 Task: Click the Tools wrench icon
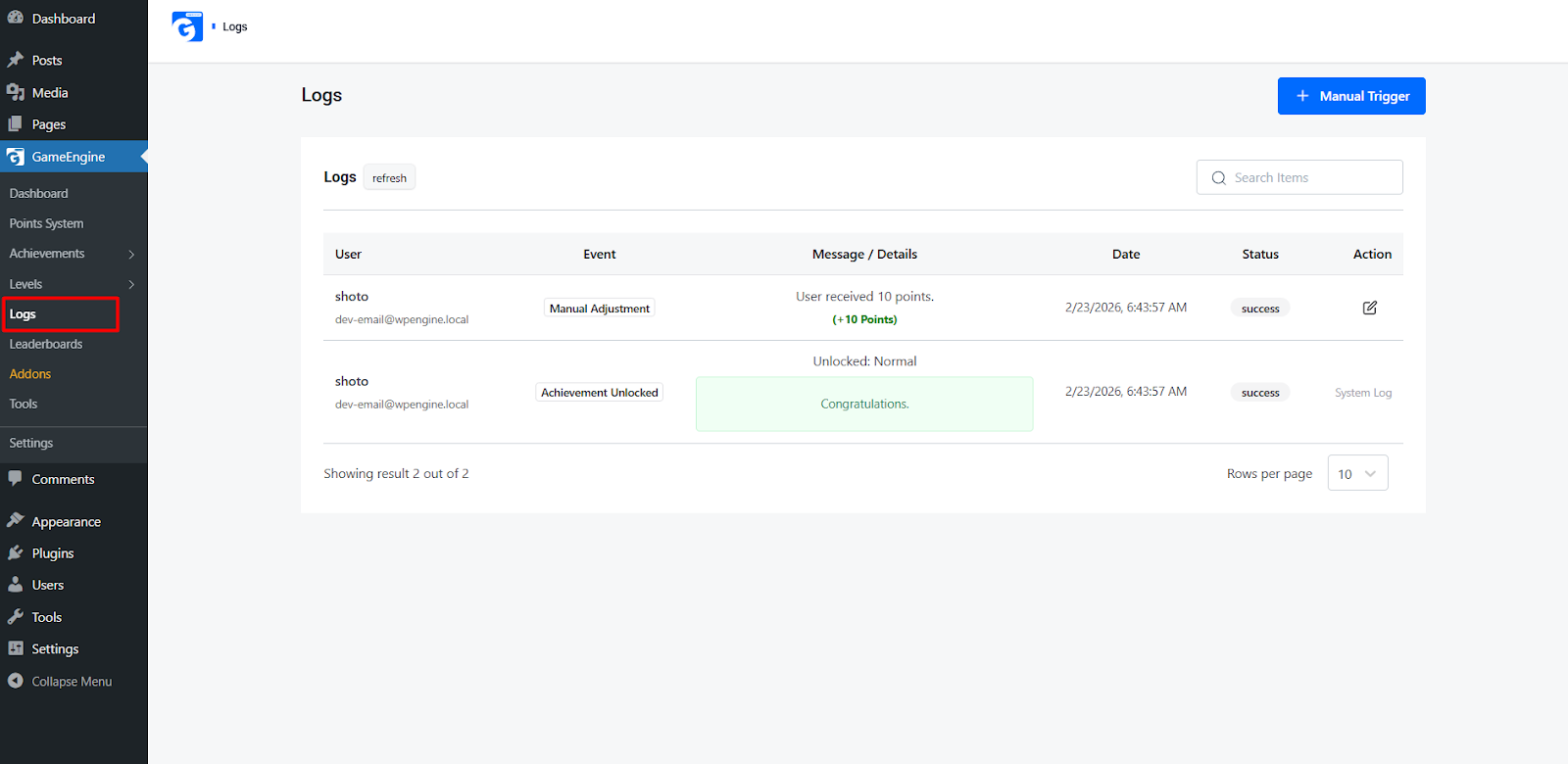(16, 617)
